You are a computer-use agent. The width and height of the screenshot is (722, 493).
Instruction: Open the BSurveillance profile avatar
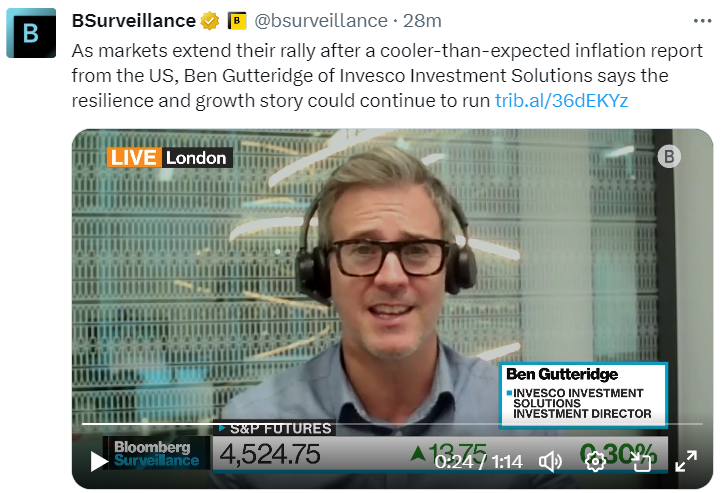31,33
